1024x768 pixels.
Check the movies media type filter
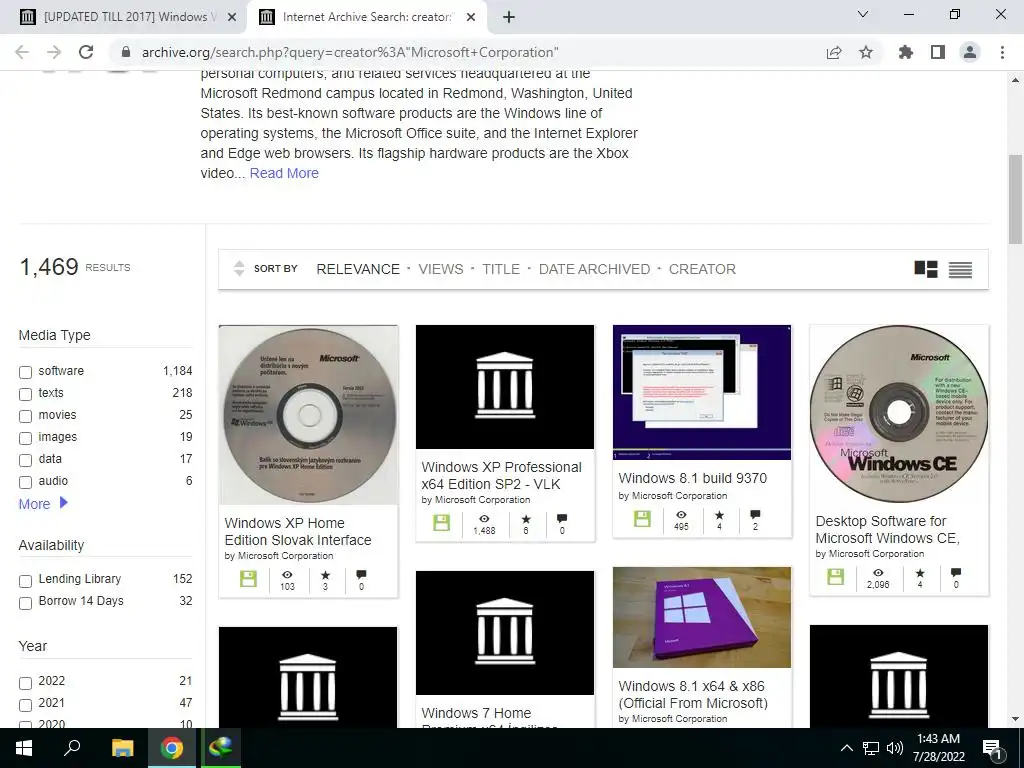tap(25, 416)
